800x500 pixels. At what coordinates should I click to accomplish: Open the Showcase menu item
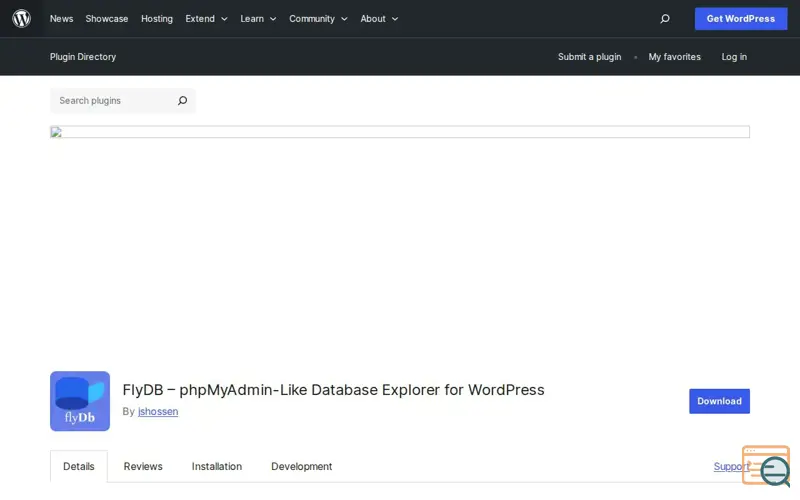coord(107,19)
